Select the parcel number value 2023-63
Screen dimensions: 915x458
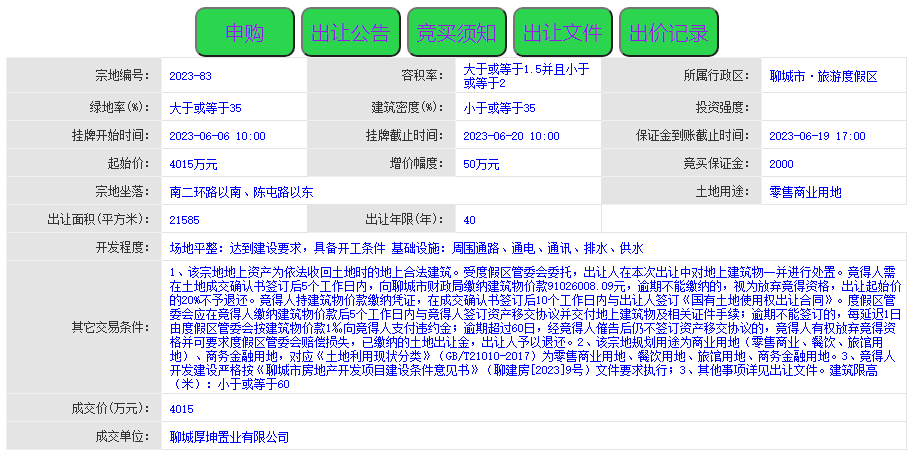click(x=190, y=76)
